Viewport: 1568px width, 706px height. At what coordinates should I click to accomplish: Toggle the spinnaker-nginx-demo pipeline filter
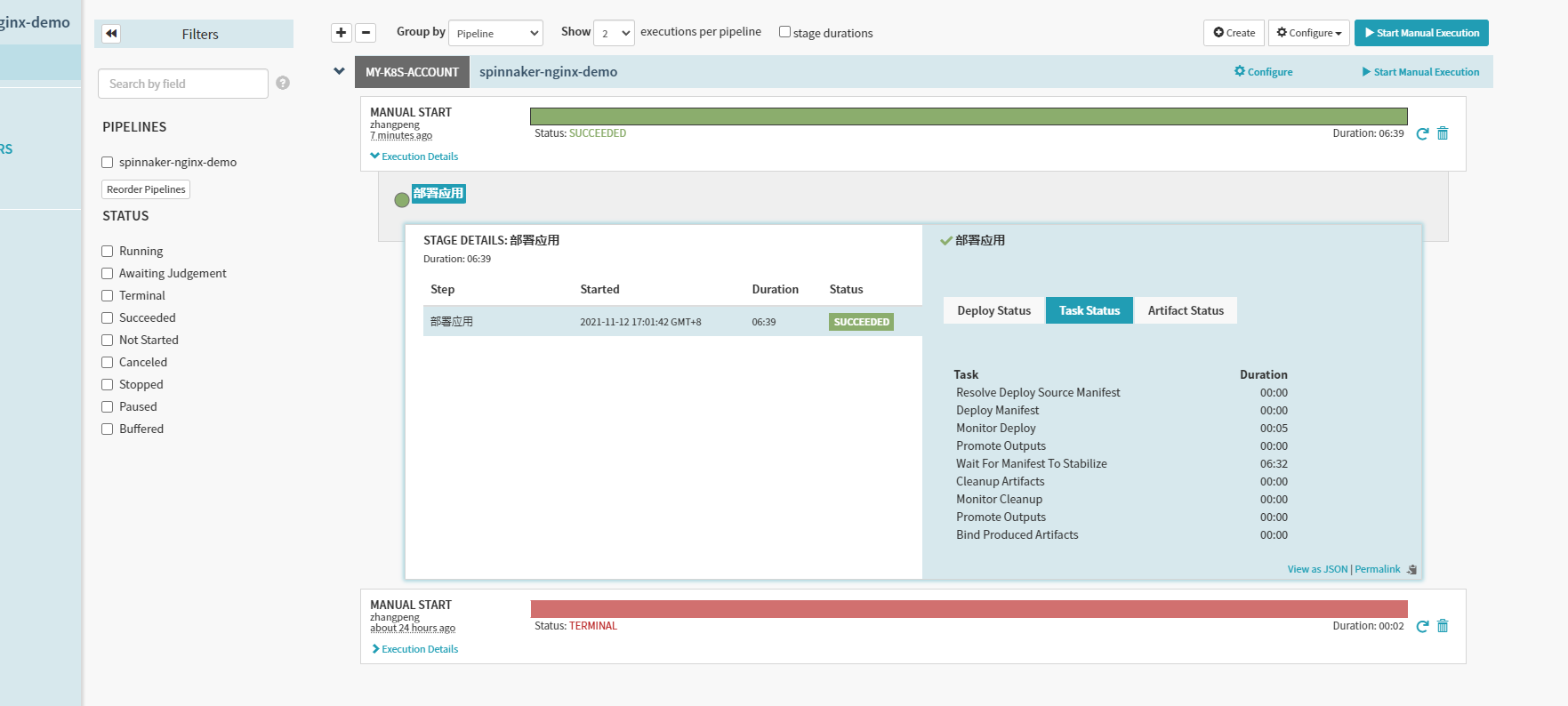click(x=108, y=163)
